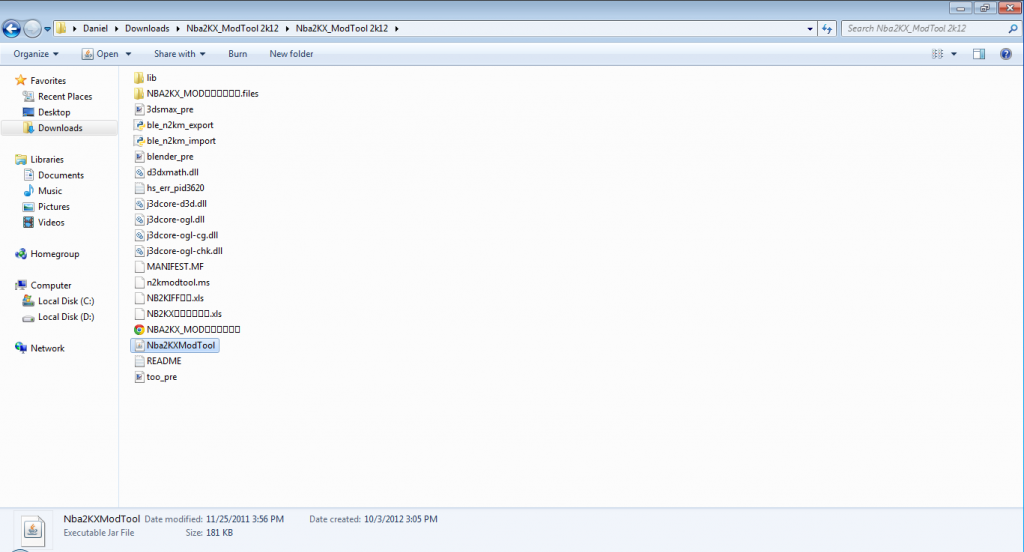Select the Nba2KXModTool jar file

click(x=181, y=345)
